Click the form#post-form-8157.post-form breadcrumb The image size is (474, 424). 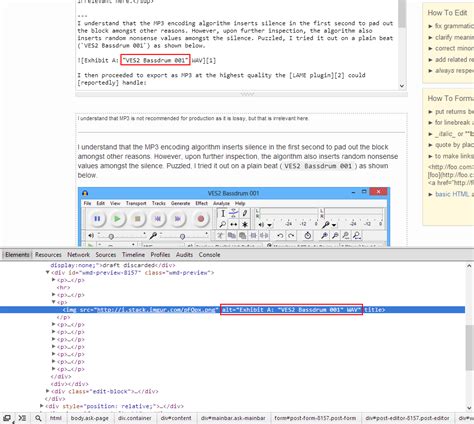[x=315, y=418]
